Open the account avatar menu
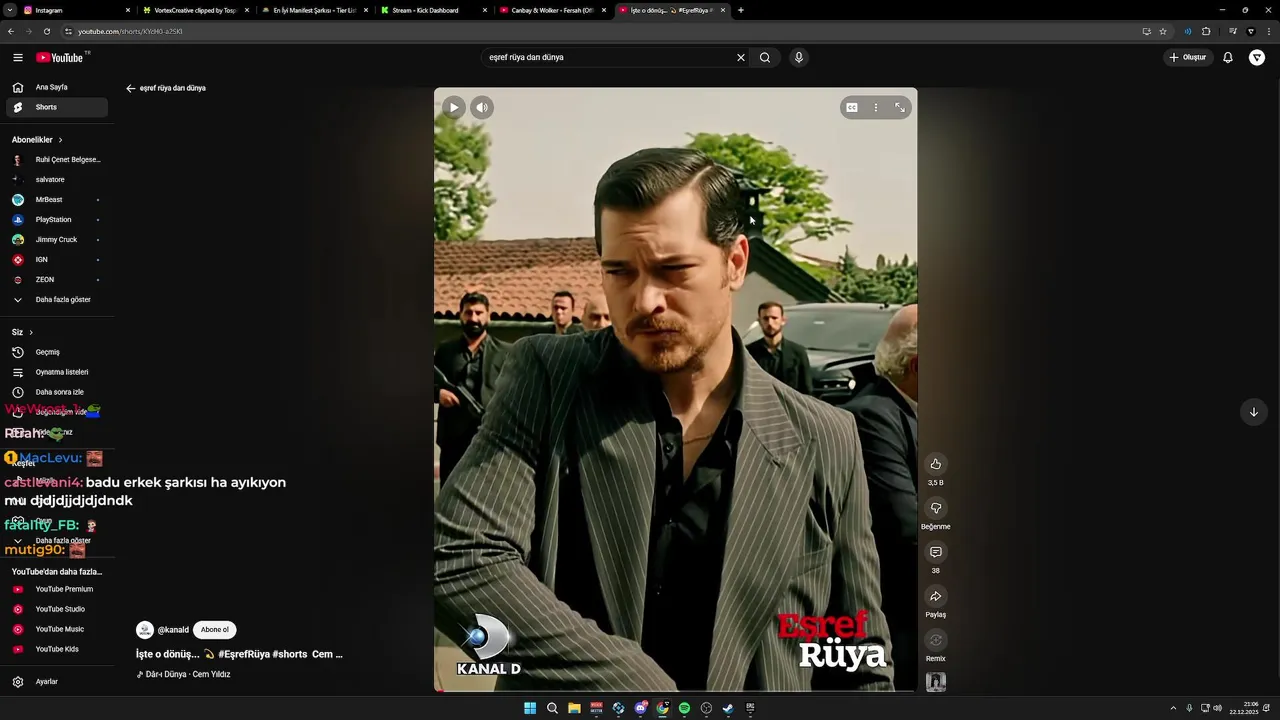The height and width of the screenshot is (720, 1280). pyautogui.click(x=1257, y=57)
